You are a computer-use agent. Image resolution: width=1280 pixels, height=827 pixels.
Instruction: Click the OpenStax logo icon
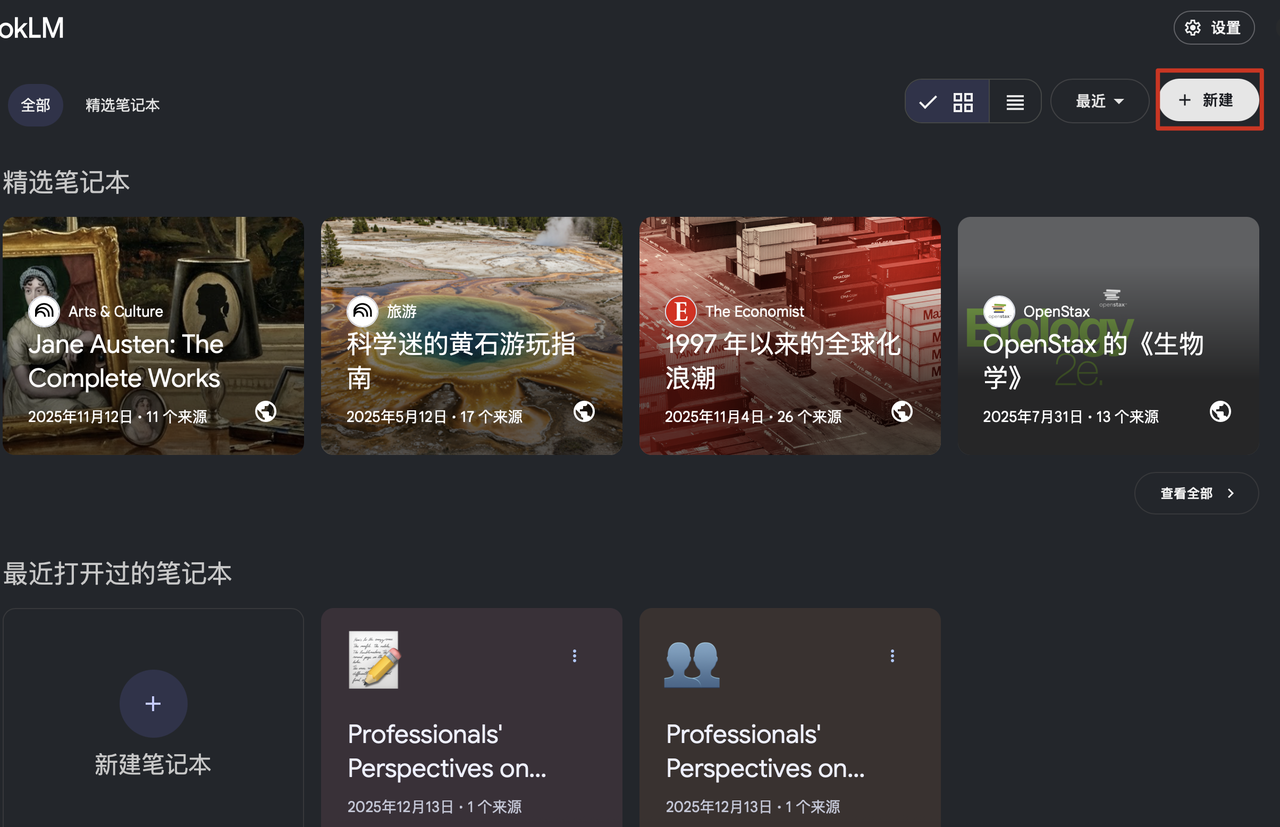click(x=999, y=311)
